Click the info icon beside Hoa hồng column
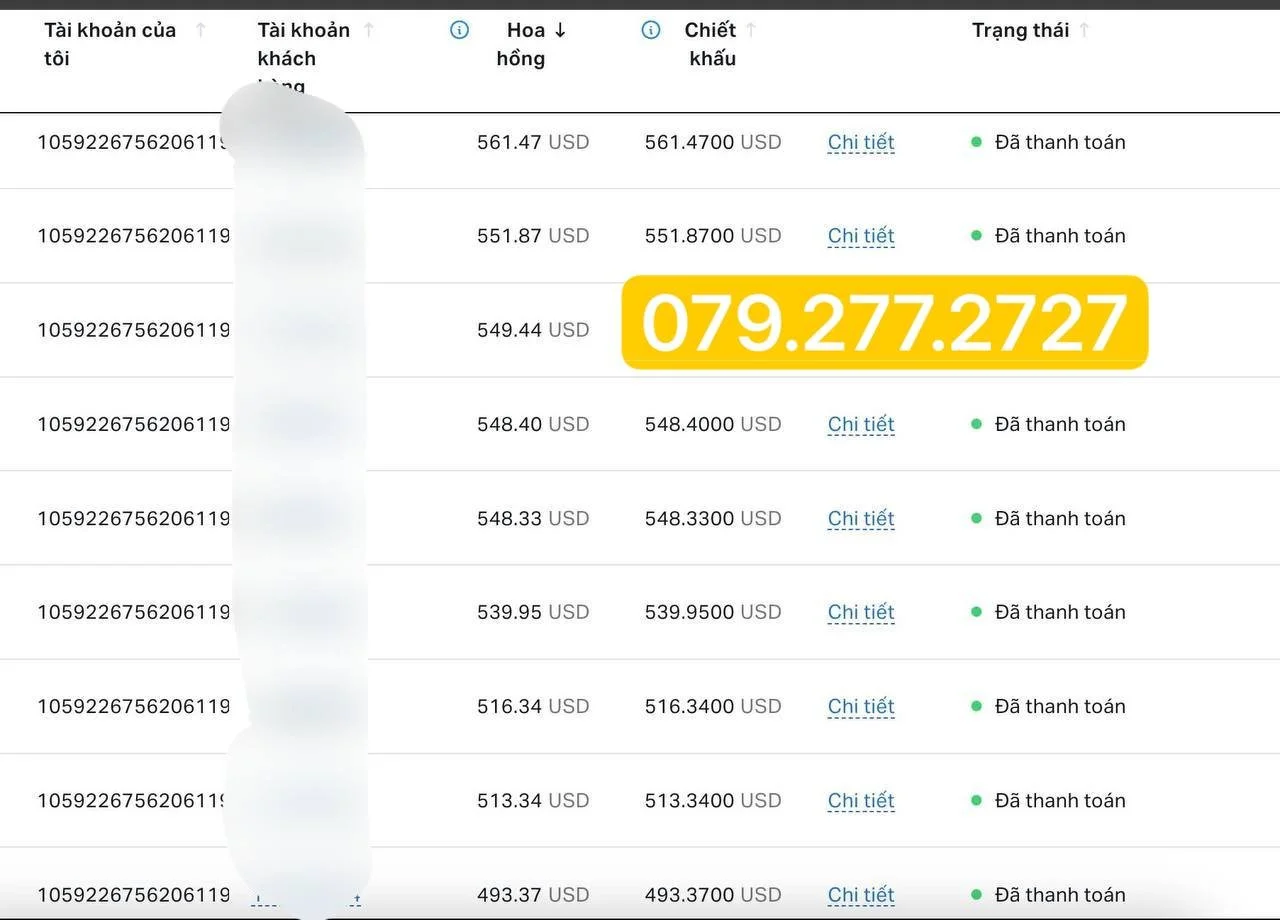The width and height of the screenshot is (1280, 920). (x=459, y=30)
